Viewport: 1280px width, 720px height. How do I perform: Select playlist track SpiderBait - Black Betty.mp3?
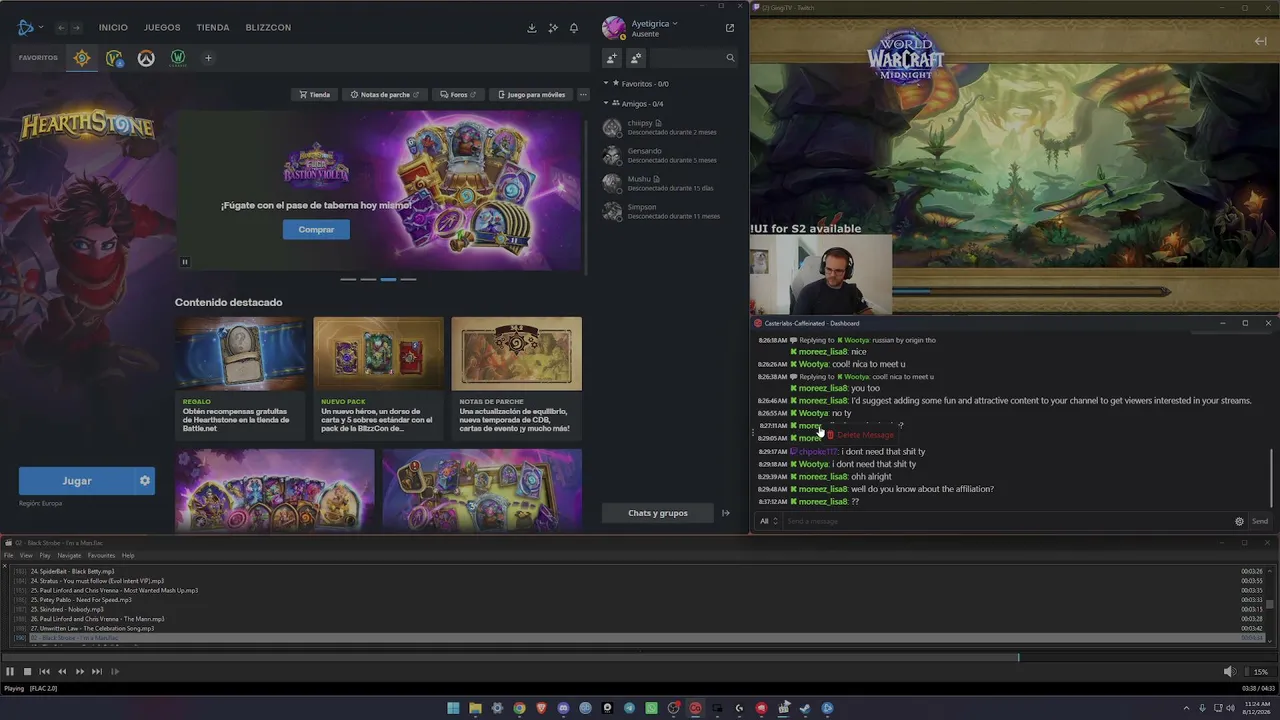(x=640, y=571)
